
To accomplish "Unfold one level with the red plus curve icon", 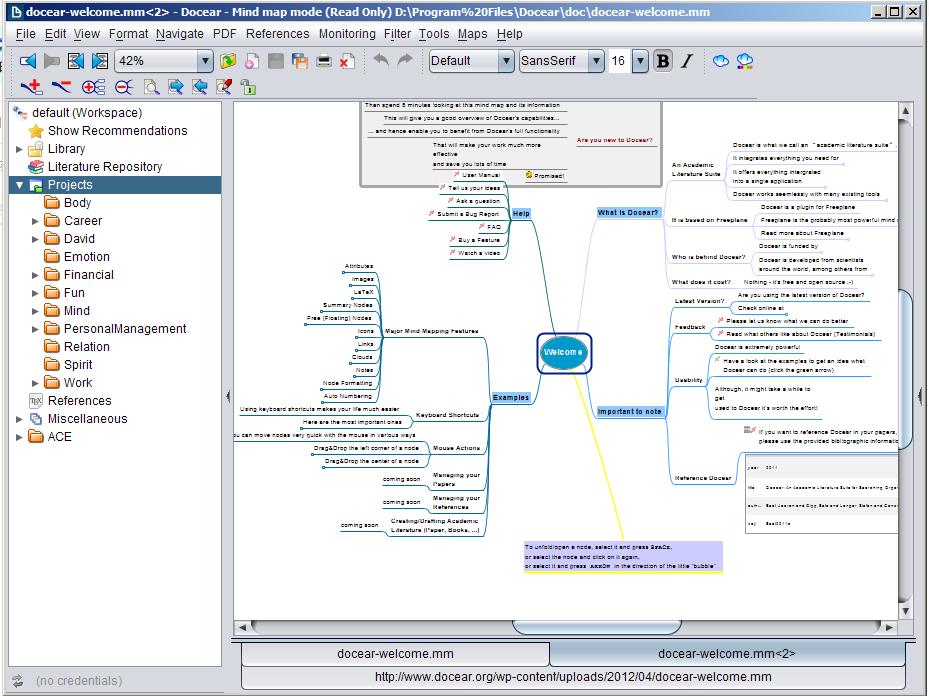I will point(31,87).
